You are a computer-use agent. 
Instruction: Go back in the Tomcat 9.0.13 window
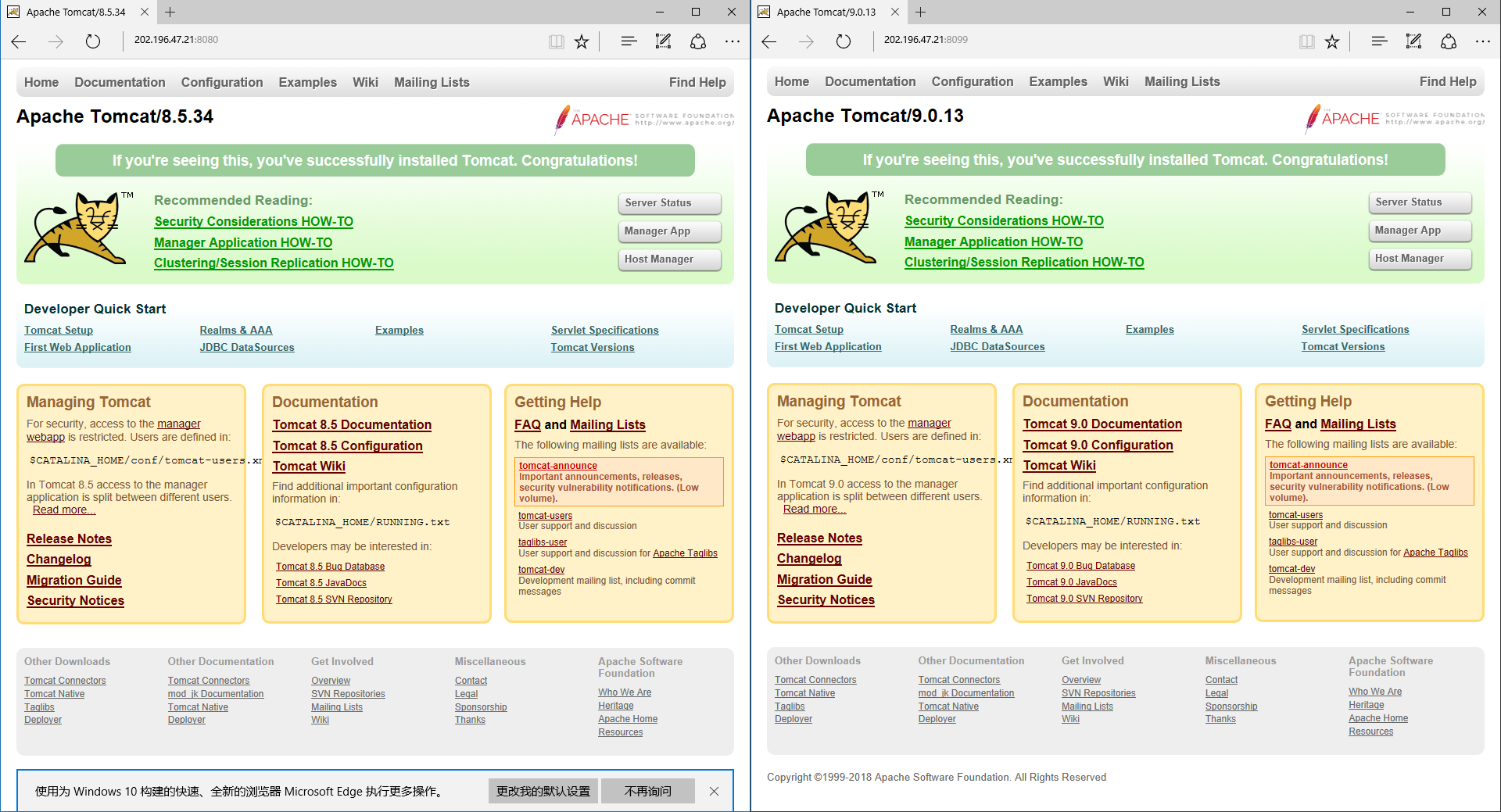coord(769,41)
